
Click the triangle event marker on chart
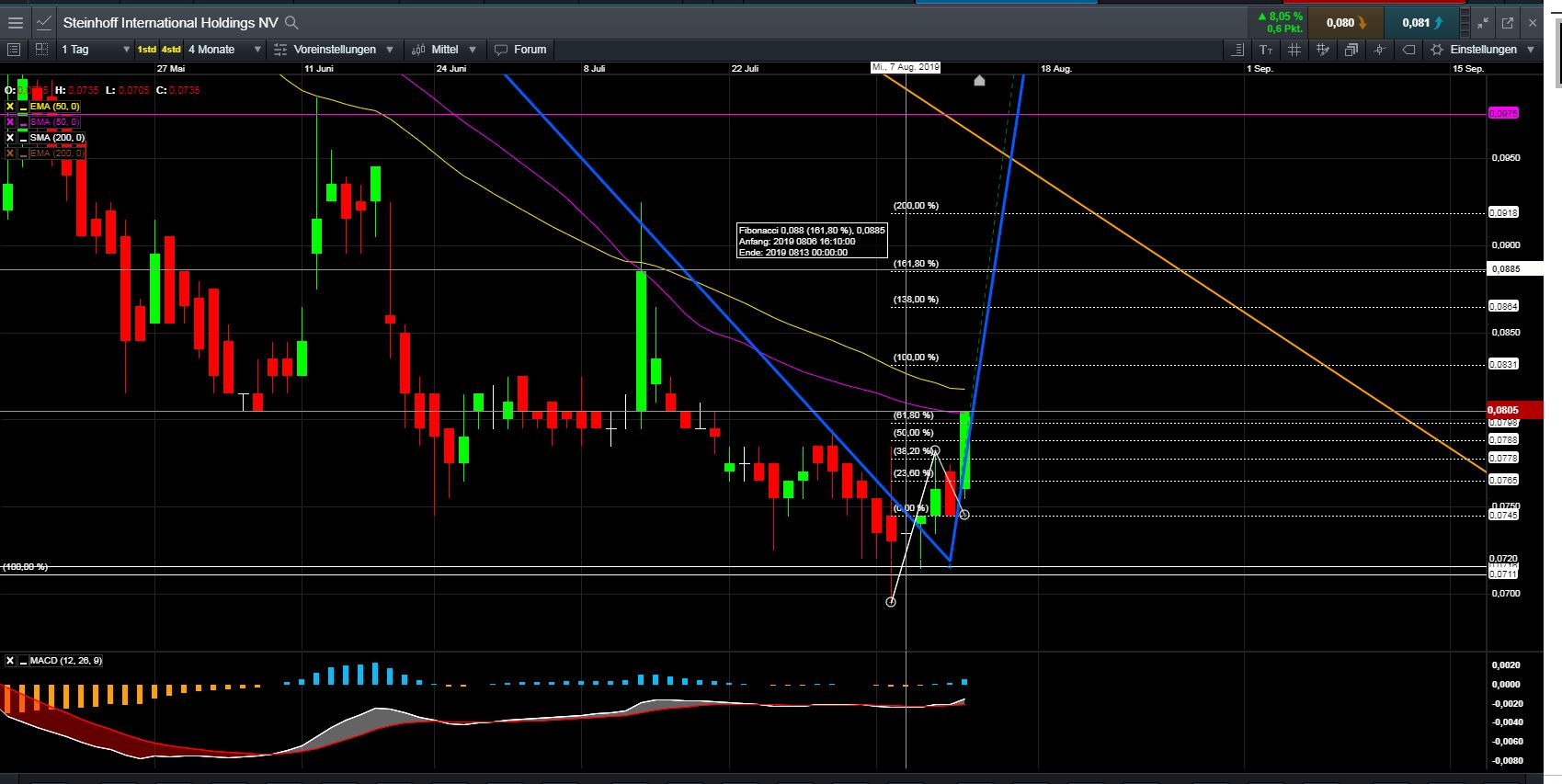click(979, 81)
